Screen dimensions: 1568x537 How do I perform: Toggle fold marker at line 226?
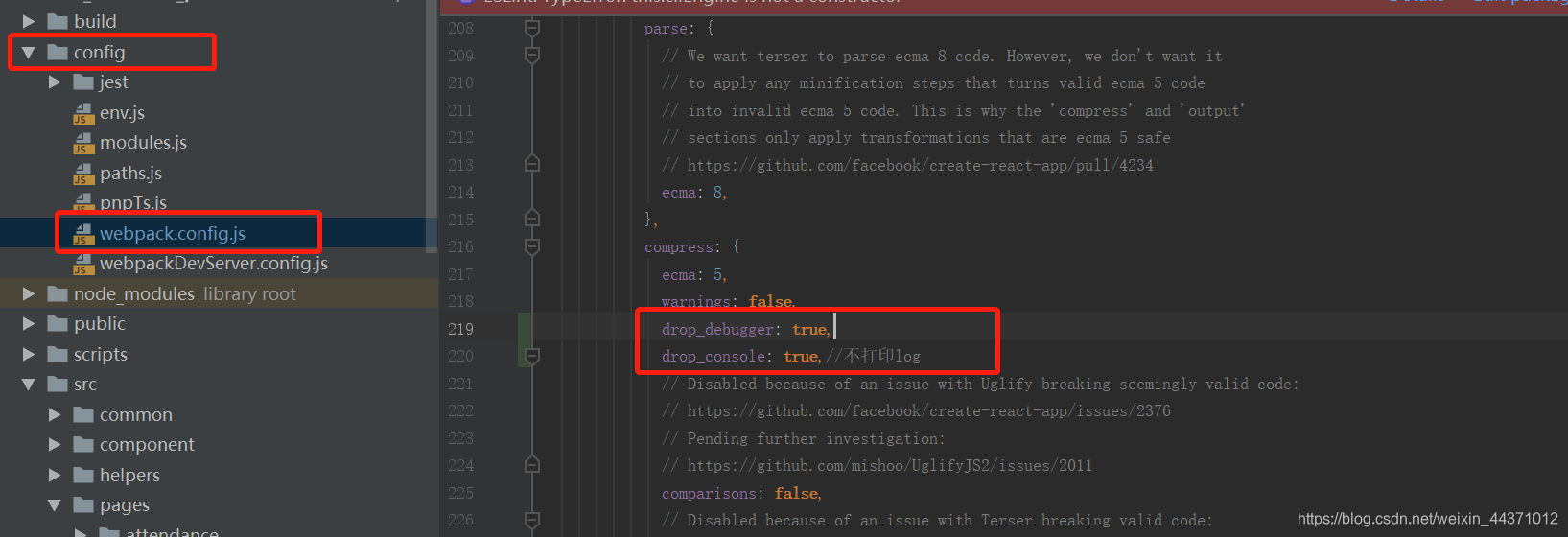coord(532,520)
